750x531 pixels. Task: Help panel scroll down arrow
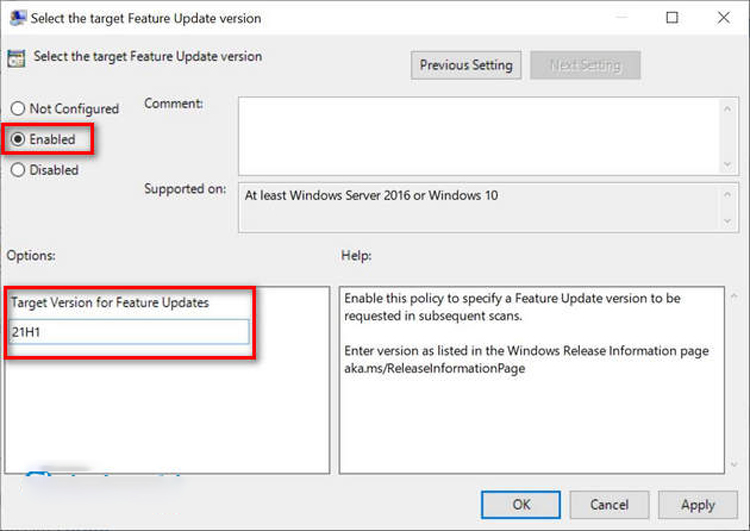click(x=734, y=464)
